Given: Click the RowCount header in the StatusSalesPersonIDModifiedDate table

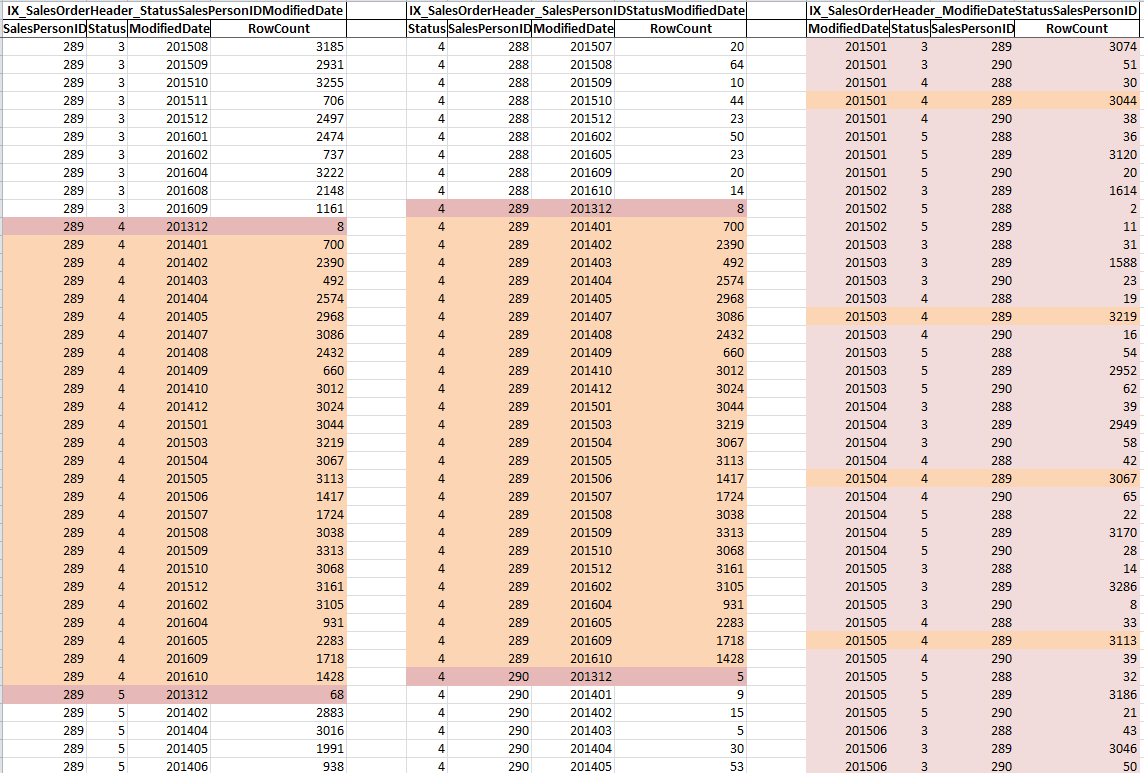Looking at the screenshot, I should coord(278,28).
